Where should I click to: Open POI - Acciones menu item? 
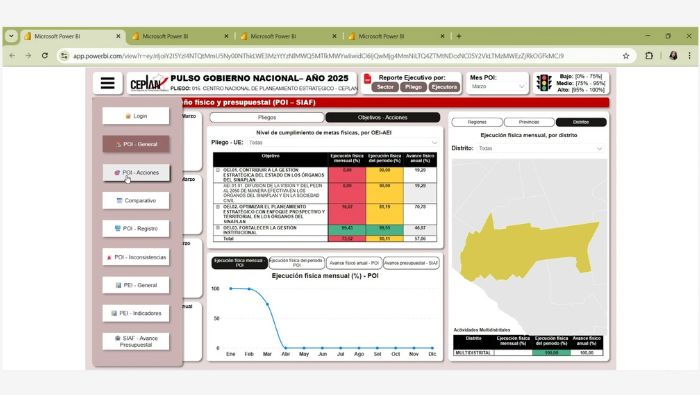click(136, 173)
